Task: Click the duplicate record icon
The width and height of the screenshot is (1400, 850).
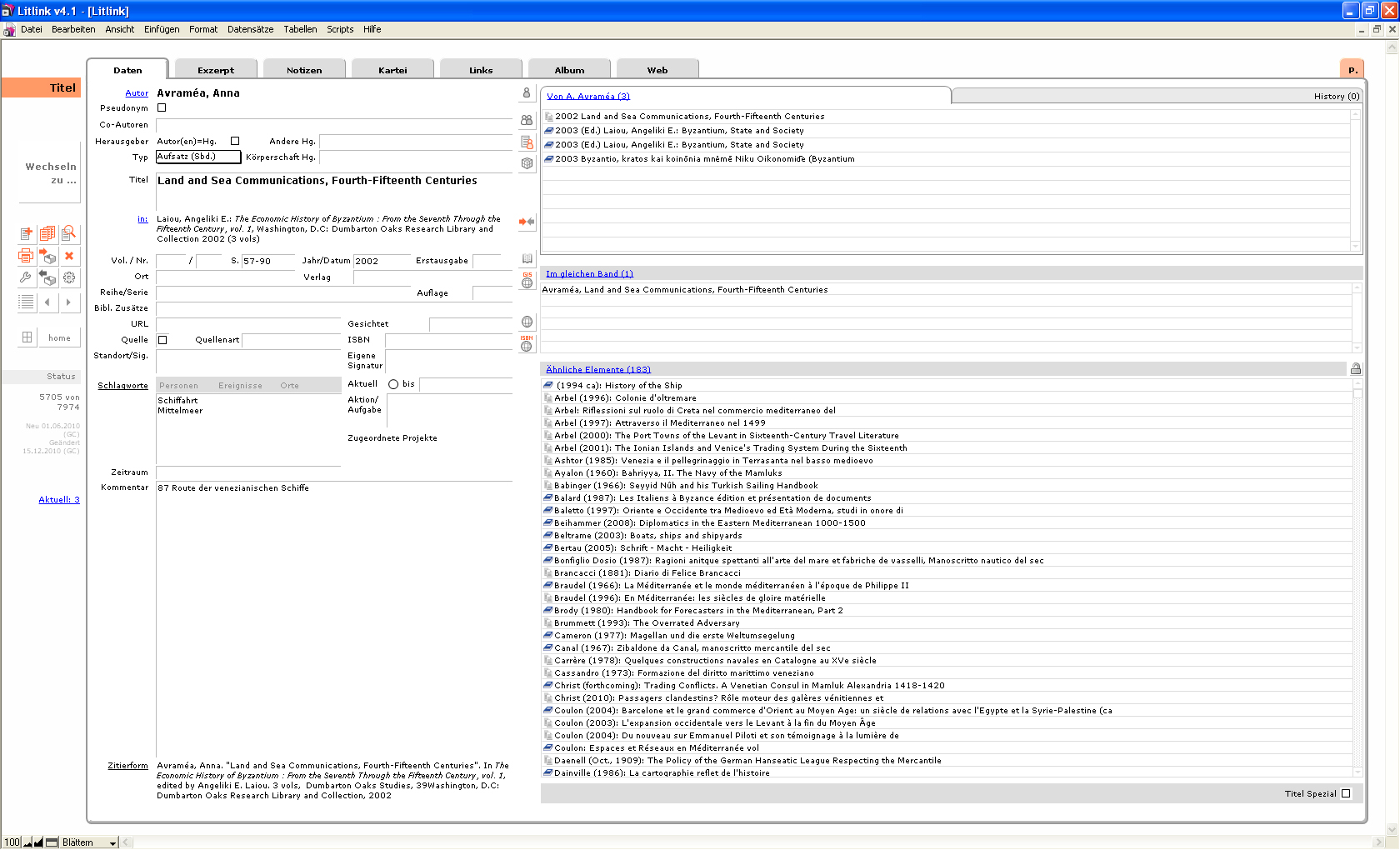Action: coord(47,233)
